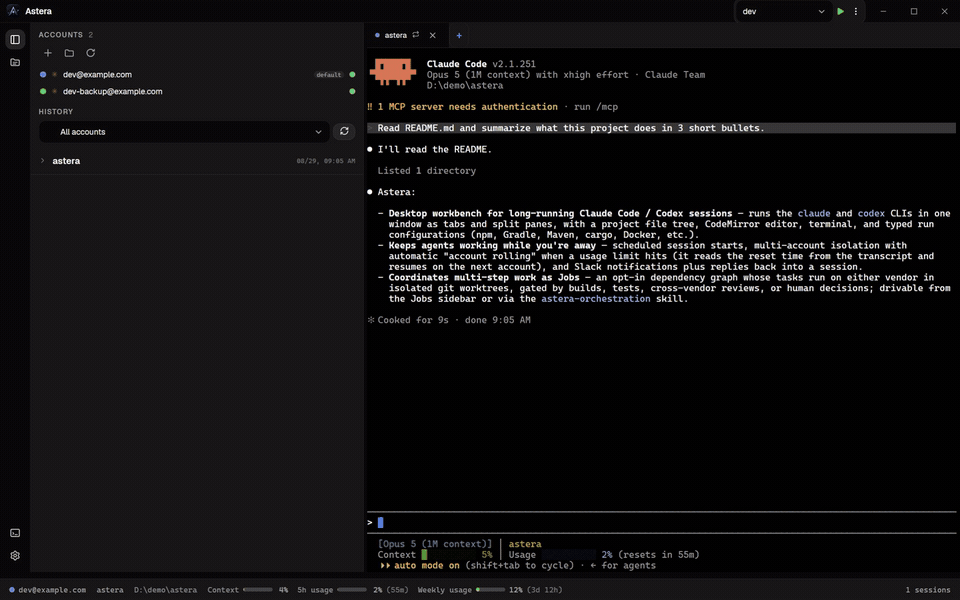This screenshot has height=600, width=960.
Task: Click the Weekly usage bar in status bar
Action: pos(490,590)
